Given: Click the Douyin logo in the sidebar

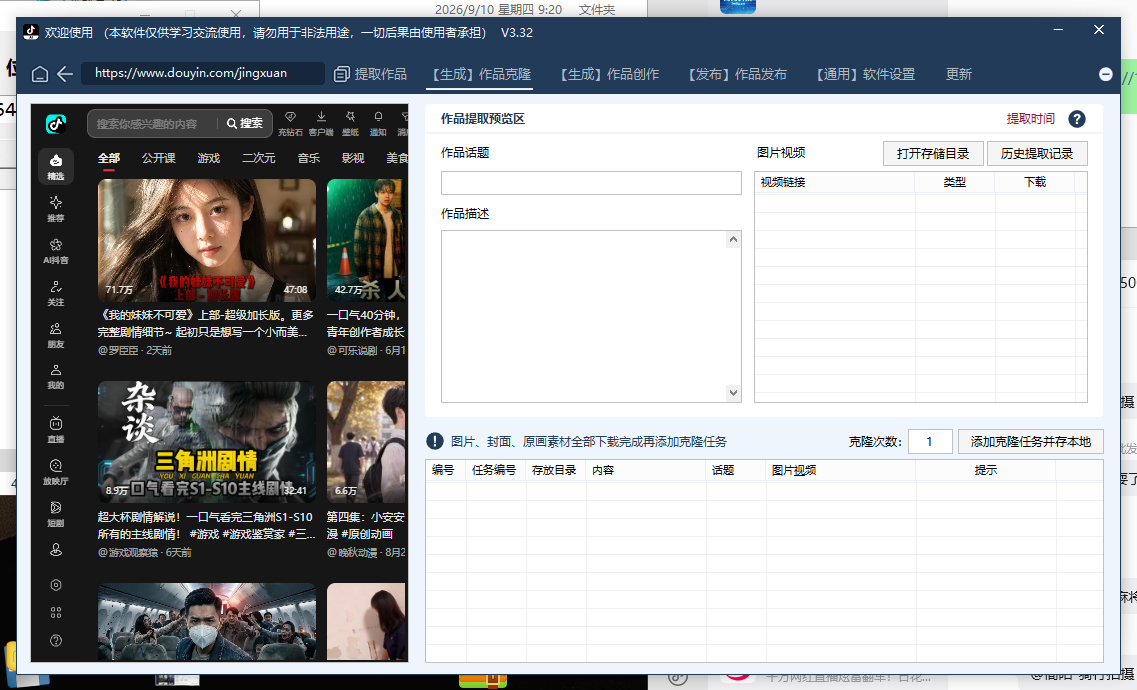Looking at the screenshot, I should click(56, 124).
